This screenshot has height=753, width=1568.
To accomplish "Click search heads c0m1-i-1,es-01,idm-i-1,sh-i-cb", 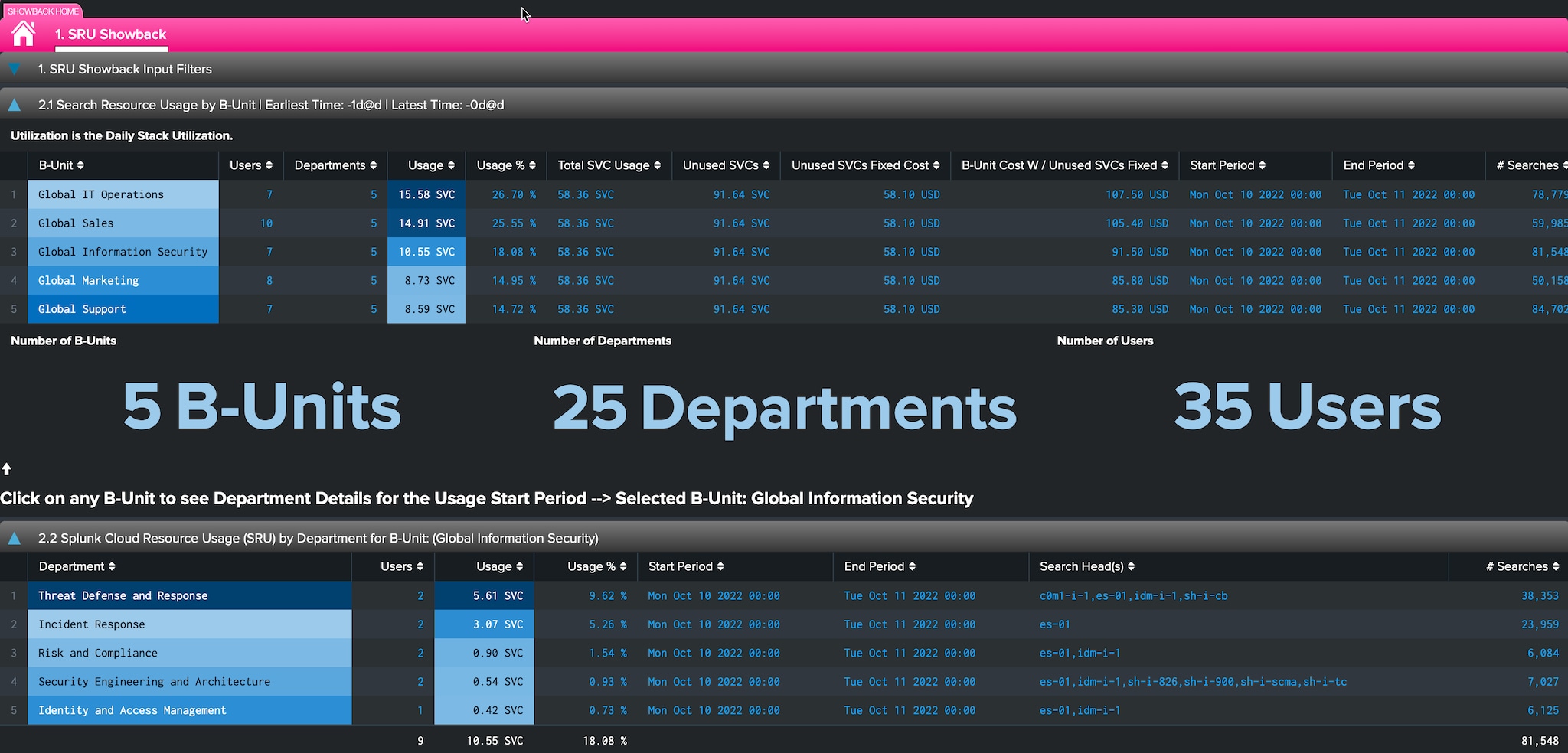I will 1133,595.
